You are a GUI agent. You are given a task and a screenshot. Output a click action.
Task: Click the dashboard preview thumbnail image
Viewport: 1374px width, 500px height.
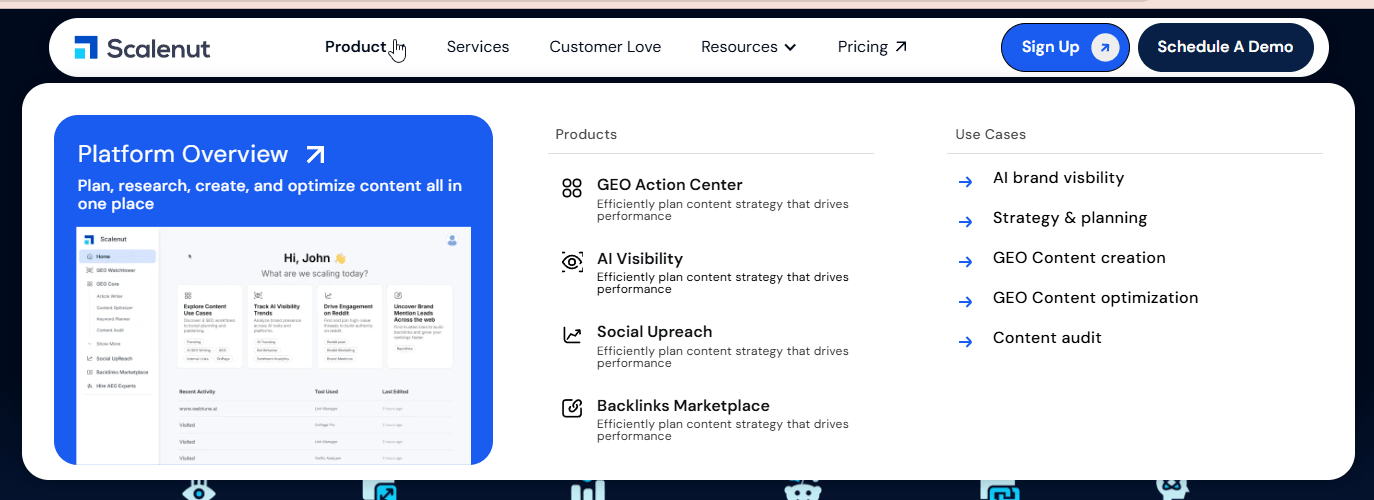tap(273, 345)
